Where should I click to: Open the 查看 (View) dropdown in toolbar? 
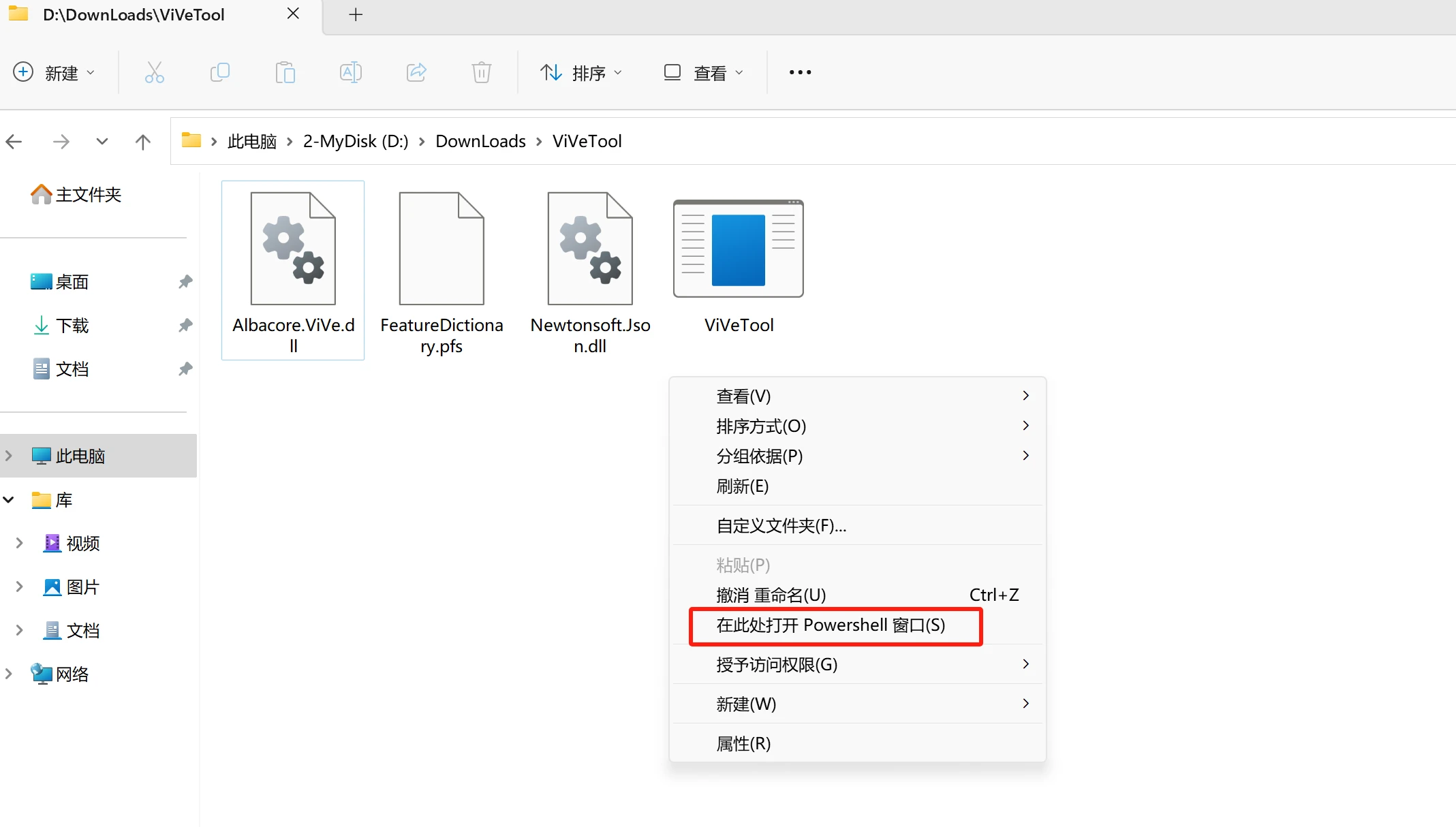tap(703, 72)
